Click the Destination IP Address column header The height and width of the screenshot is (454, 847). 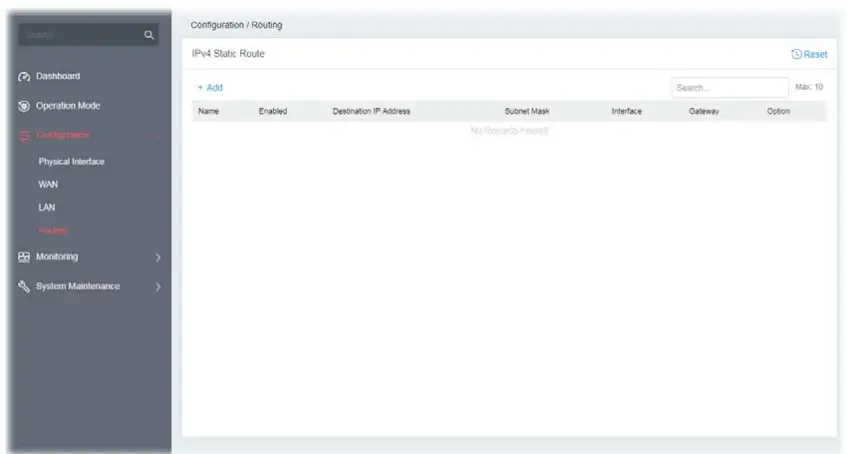[371, 111]
